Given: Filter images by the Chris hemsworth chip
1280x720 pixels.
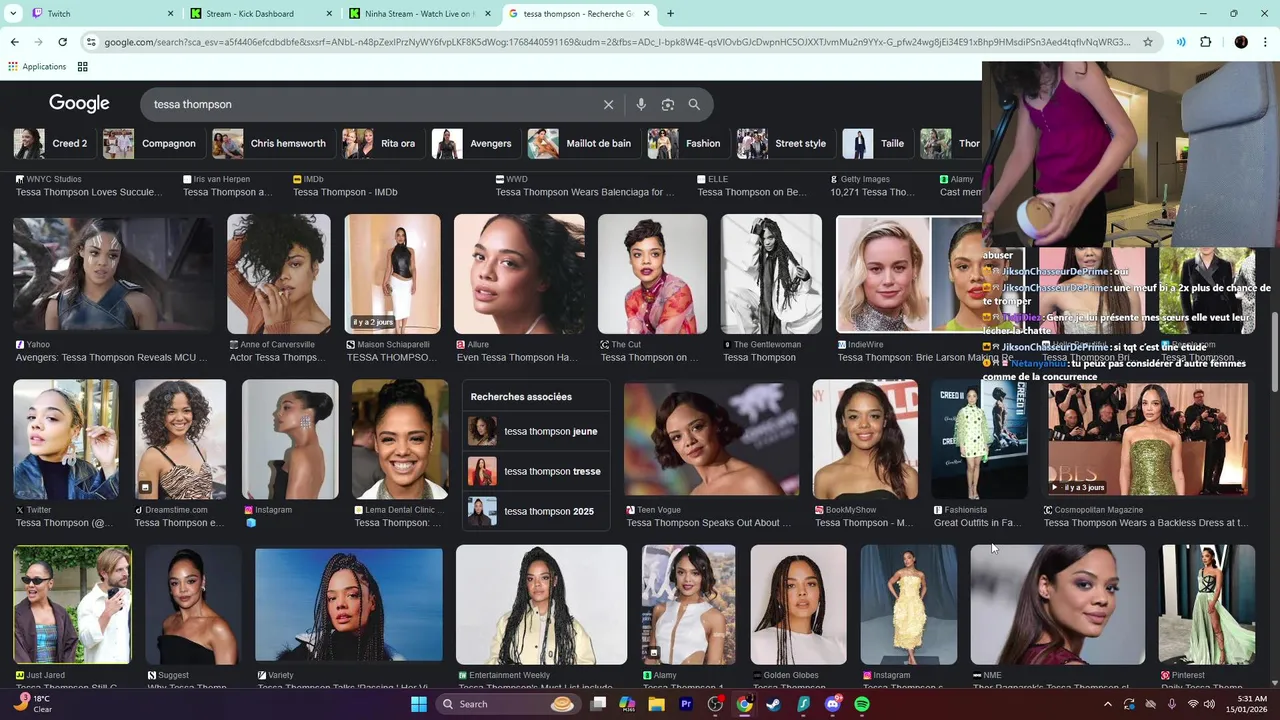Looking at the screenshot, I should click(273, 143).
